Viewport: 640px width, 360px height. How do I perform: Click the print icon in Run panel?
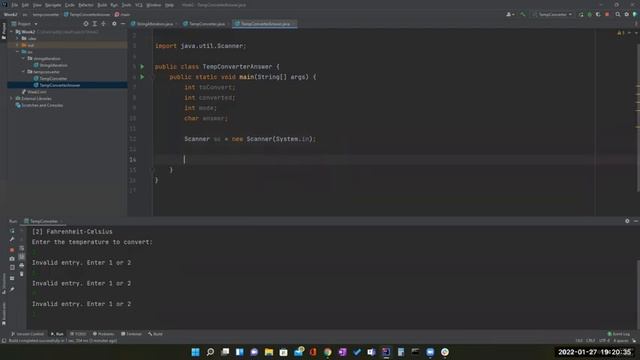22,265
